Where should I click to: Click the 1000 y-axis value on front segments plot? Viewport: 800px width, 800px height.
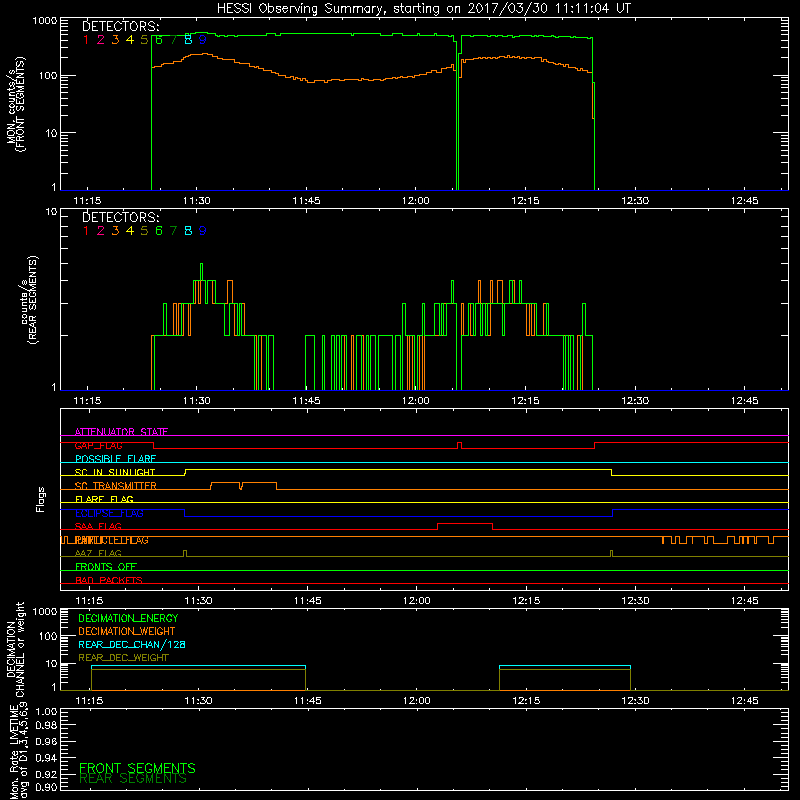point(45,21)
